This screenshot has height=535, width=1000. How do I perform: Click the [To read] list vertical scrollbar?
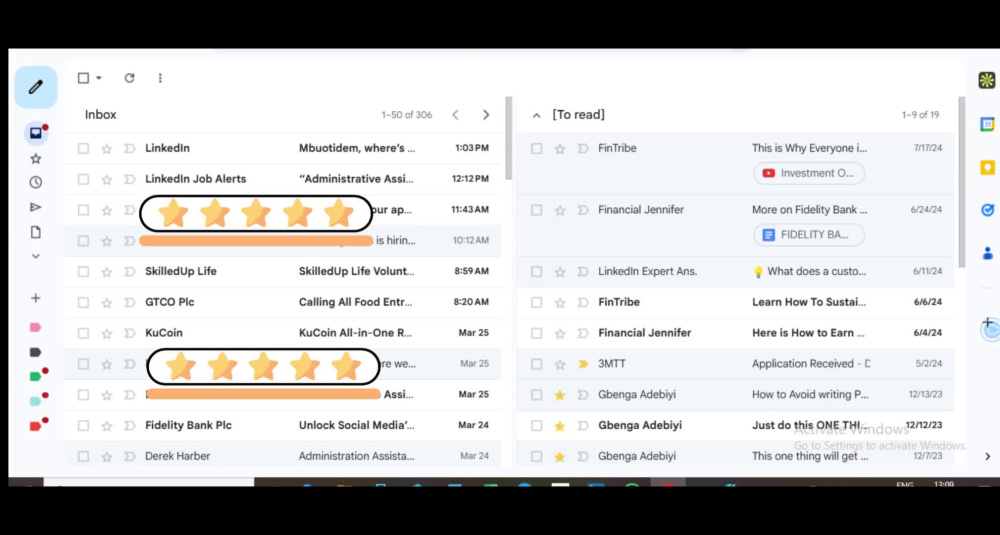[962, 182]
